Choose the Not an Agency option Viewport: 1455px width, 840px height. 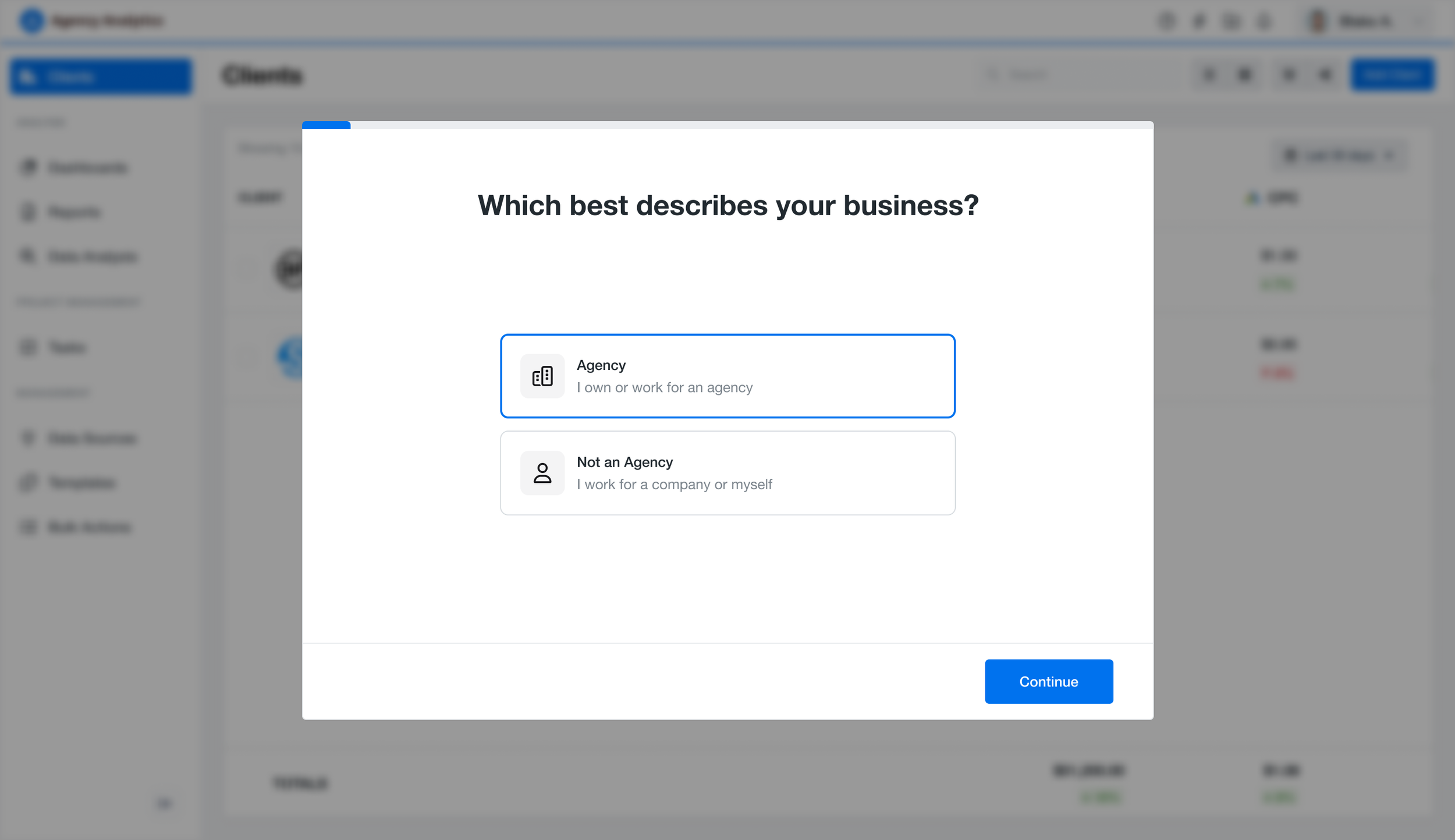point(727,473)
